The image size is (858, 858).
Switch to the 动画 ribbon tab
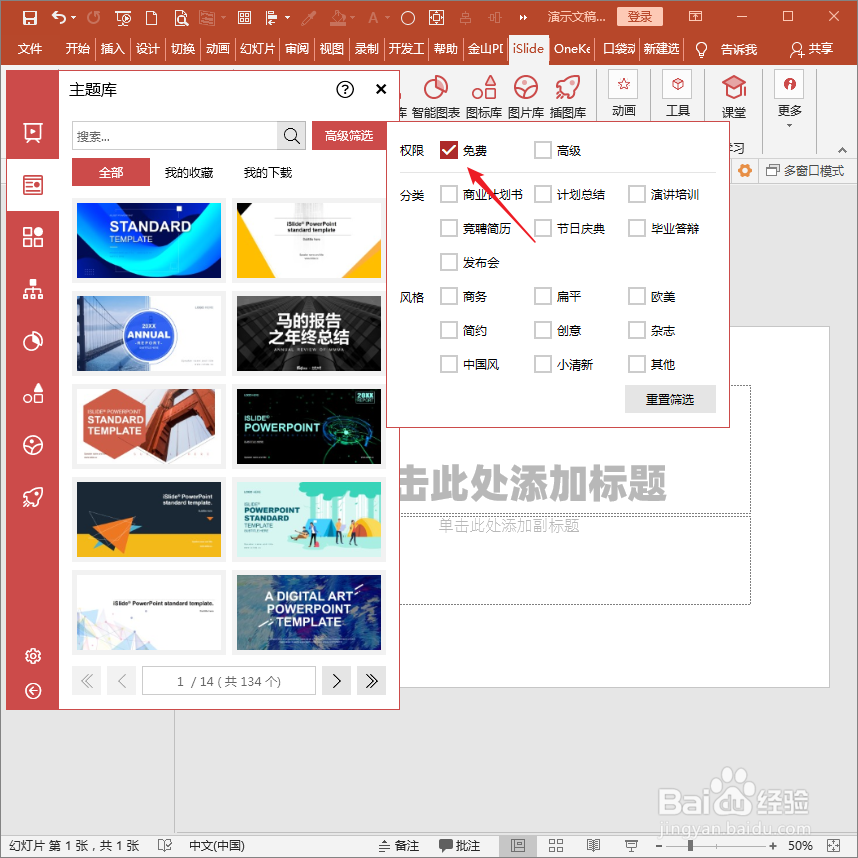pos(217,49)
